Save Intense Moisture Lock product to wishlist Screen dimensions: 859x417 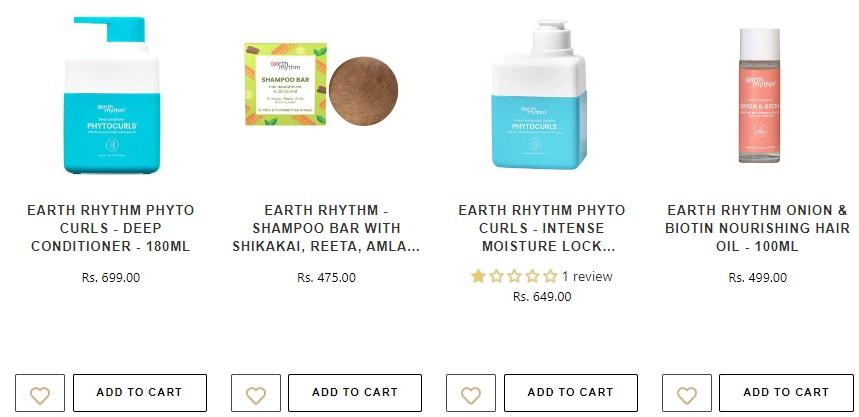click(x=471, y=393)
